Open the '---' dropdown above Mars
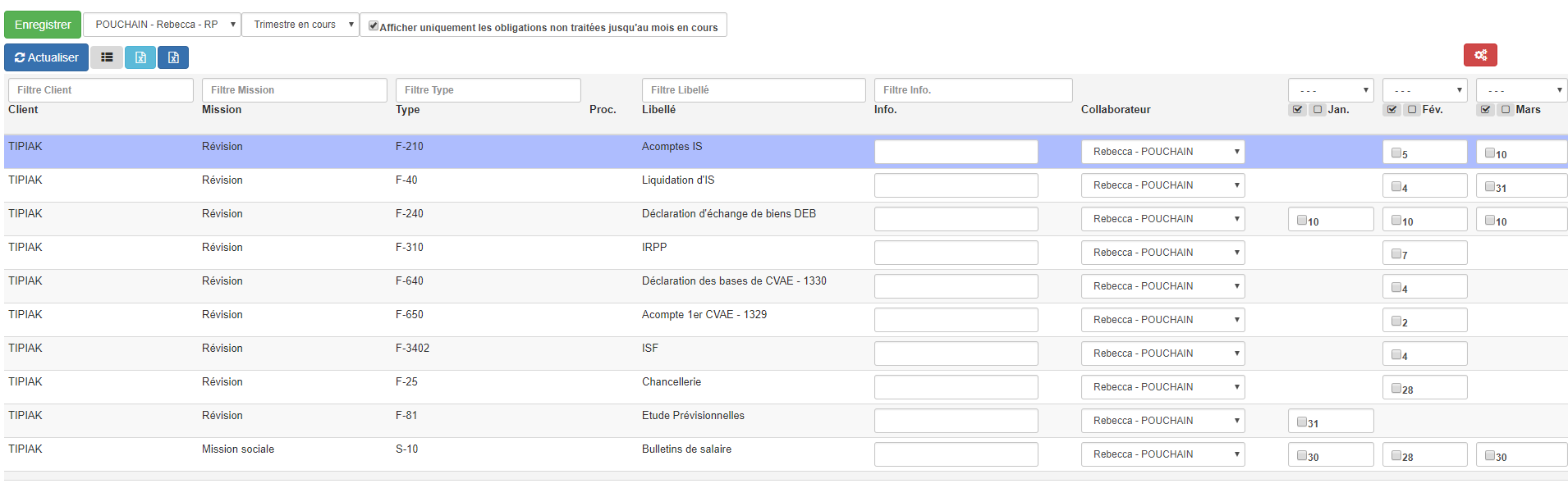 [1521, 90]
